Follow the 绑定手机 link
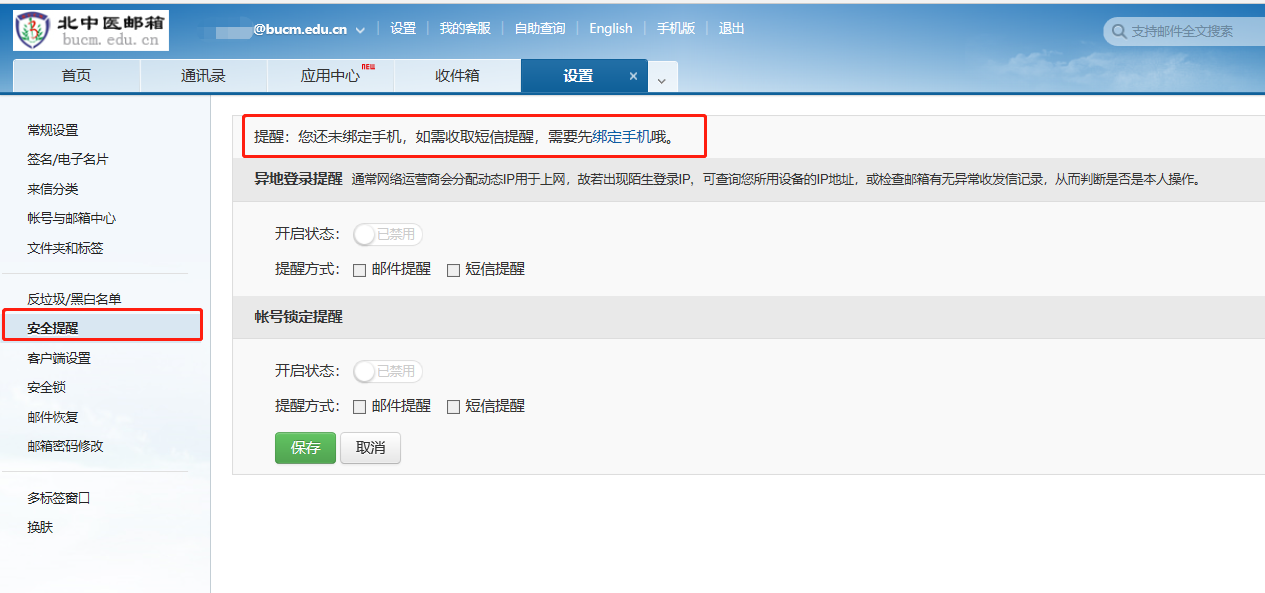The height and width of the screenshot is (593, 1265). pos(621,137)
